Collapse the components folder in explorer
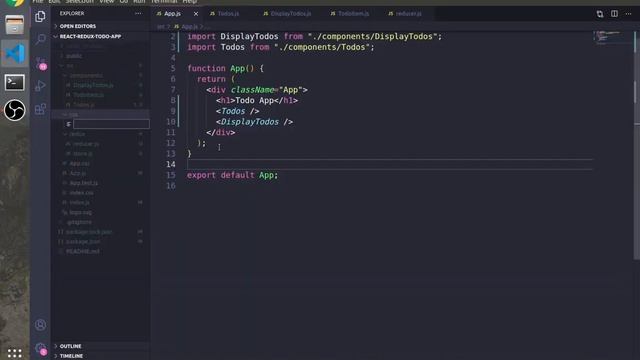The image size is (640, 360). (85, 75)
